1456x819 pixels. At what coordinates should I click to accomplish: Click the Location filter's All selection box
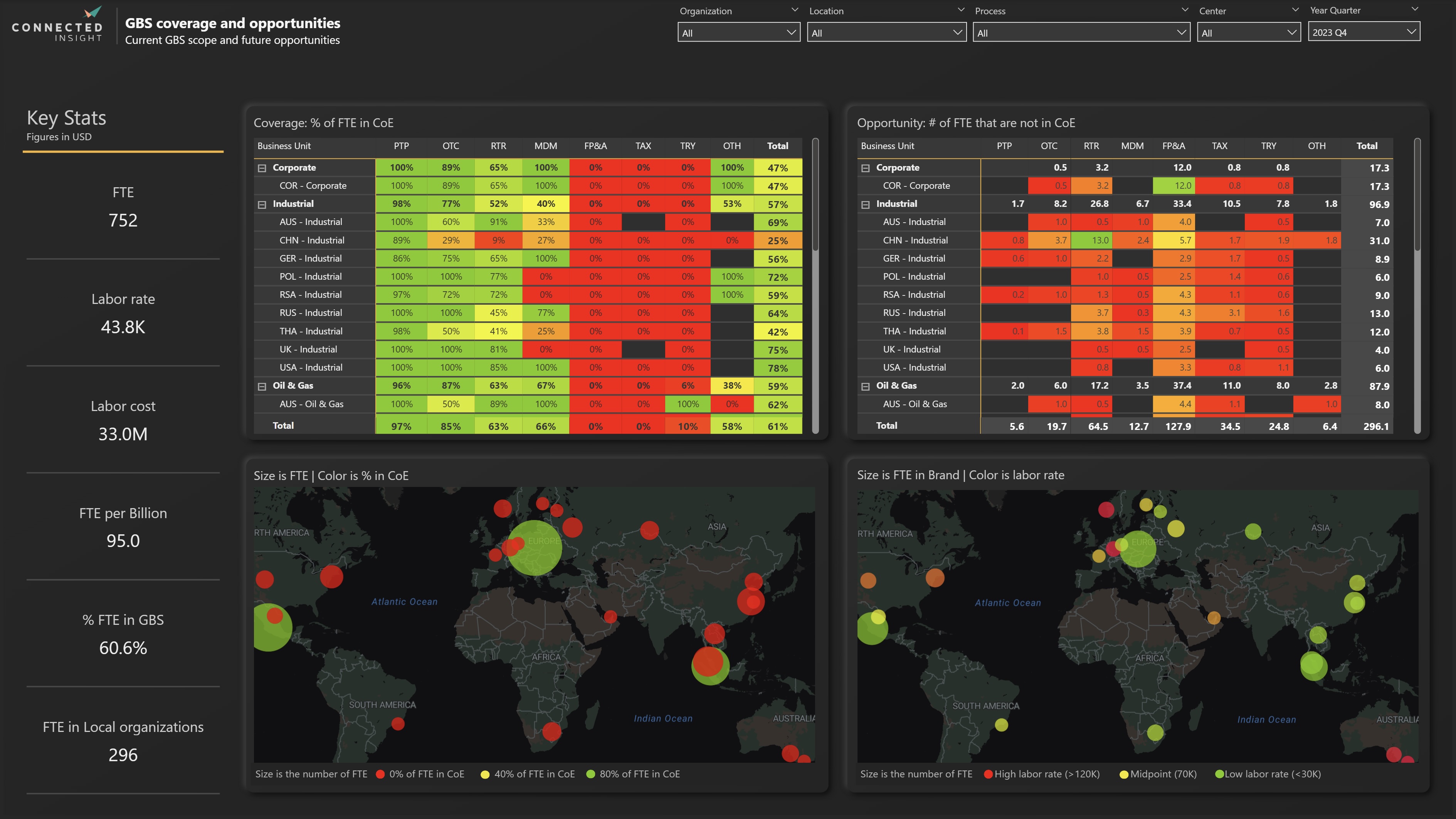pos(886,32)
